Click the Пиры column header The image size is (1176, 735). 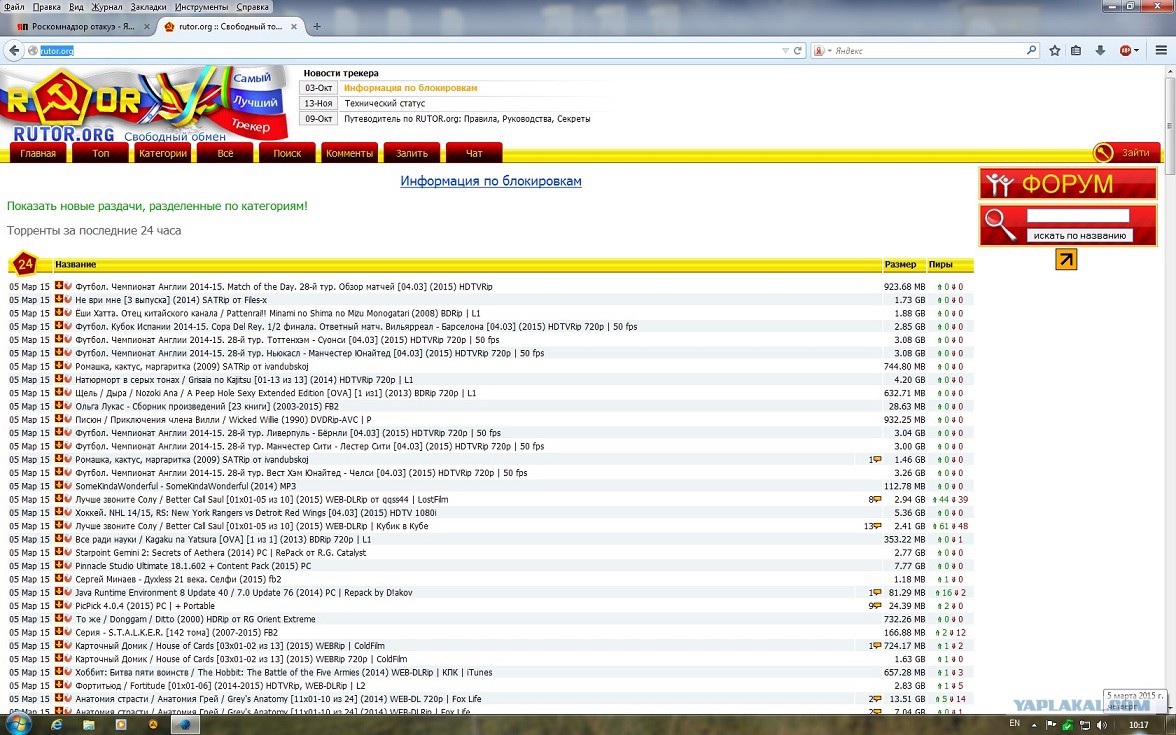[940, 264]
